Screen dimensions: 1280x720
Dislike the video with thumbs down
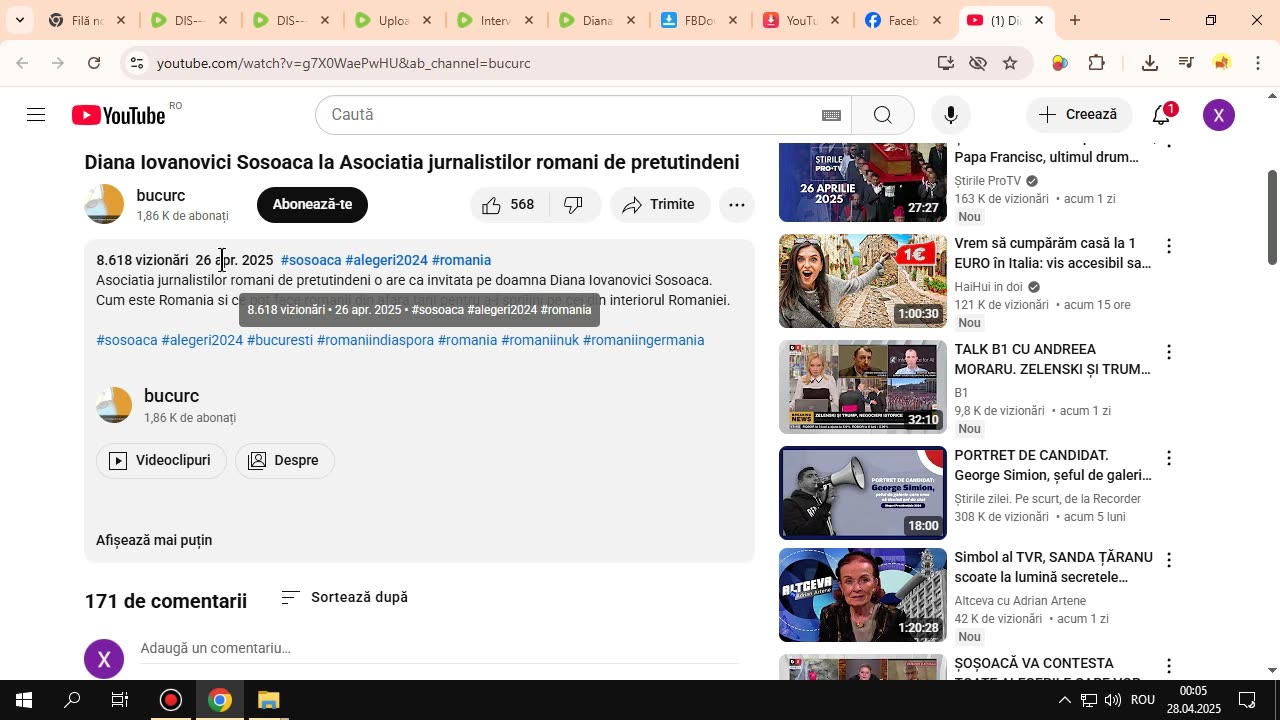(574, 205)
